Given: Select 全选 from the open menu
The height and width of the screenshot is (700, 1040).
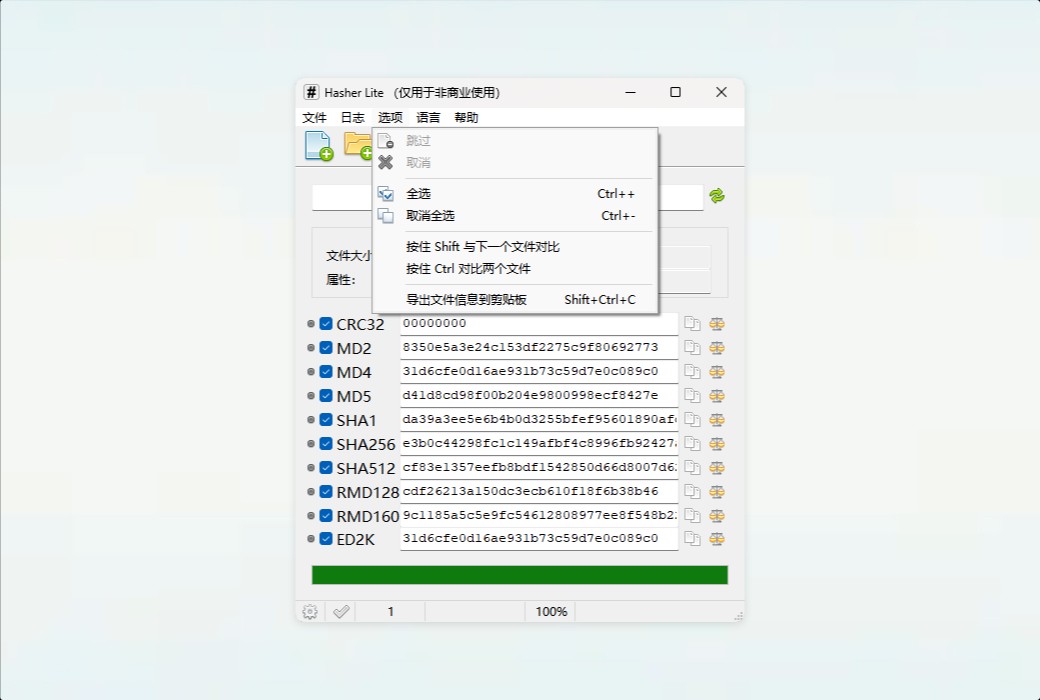Looking at the screenshot, I should 420,193.
